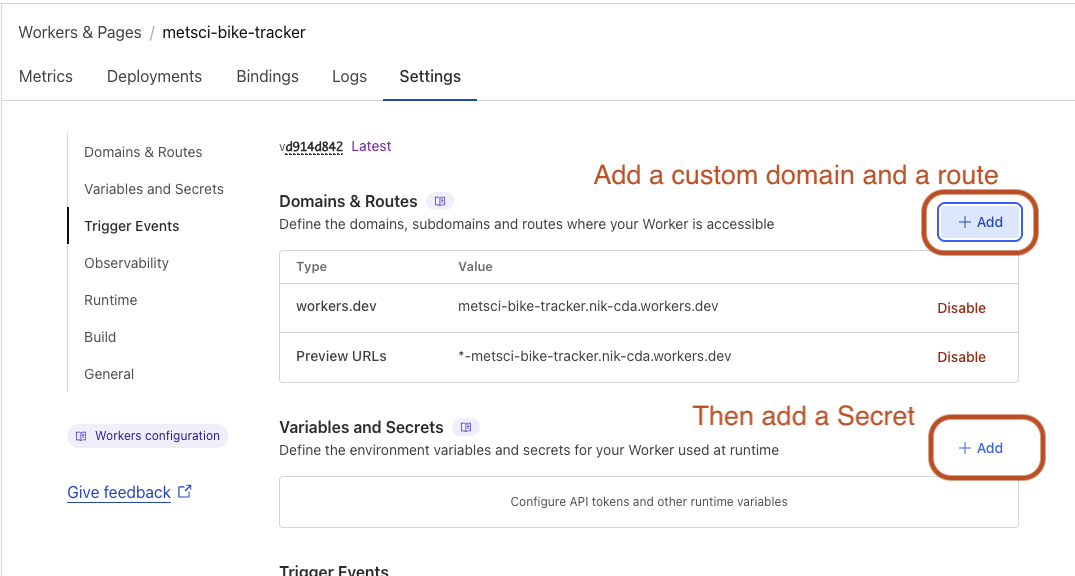Open the Domains & Routes documentation icon
Screen dimensions: 1075x576
440,200
